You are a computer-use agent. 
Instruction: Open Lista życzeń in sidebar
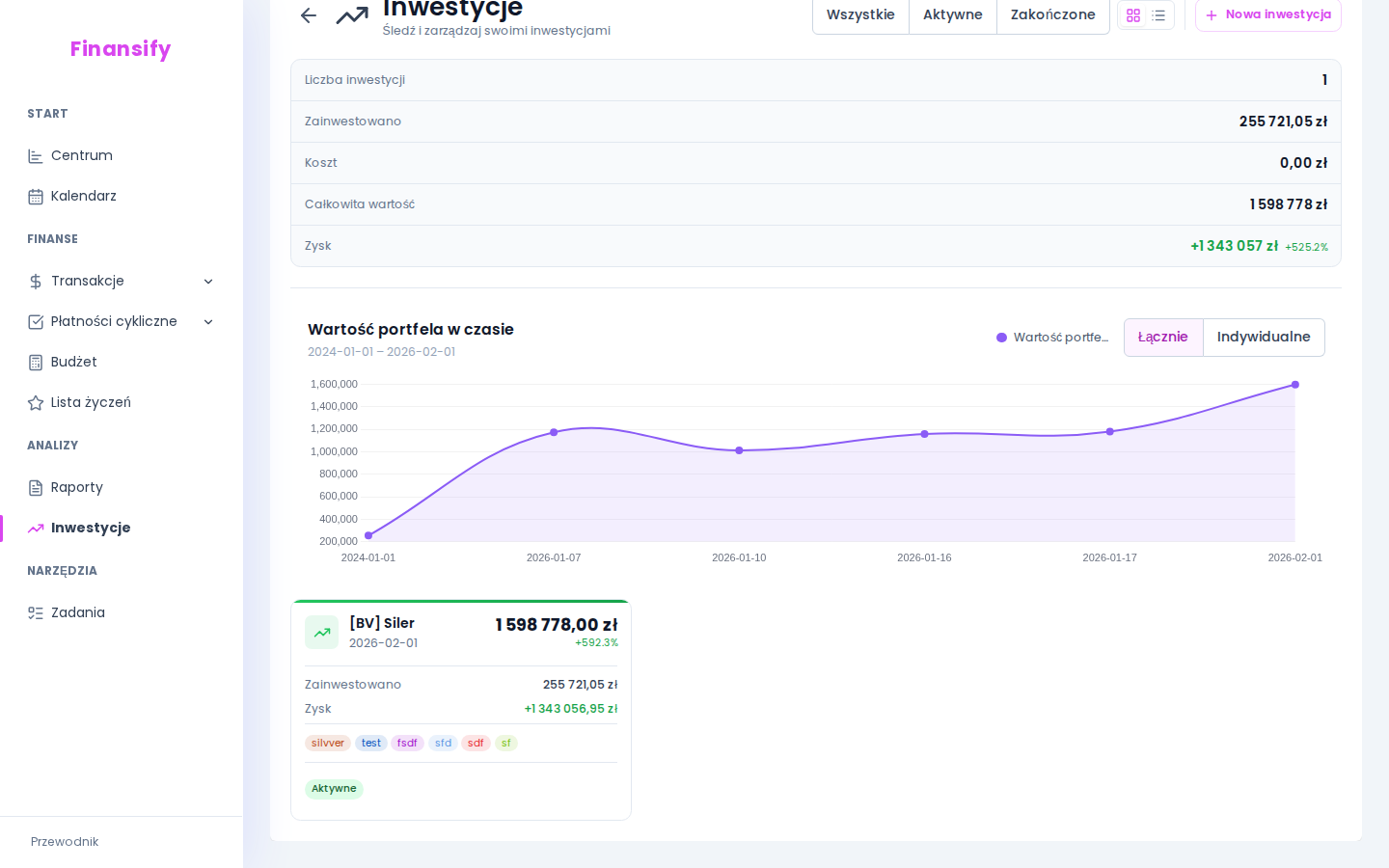[x=91, y=402]
